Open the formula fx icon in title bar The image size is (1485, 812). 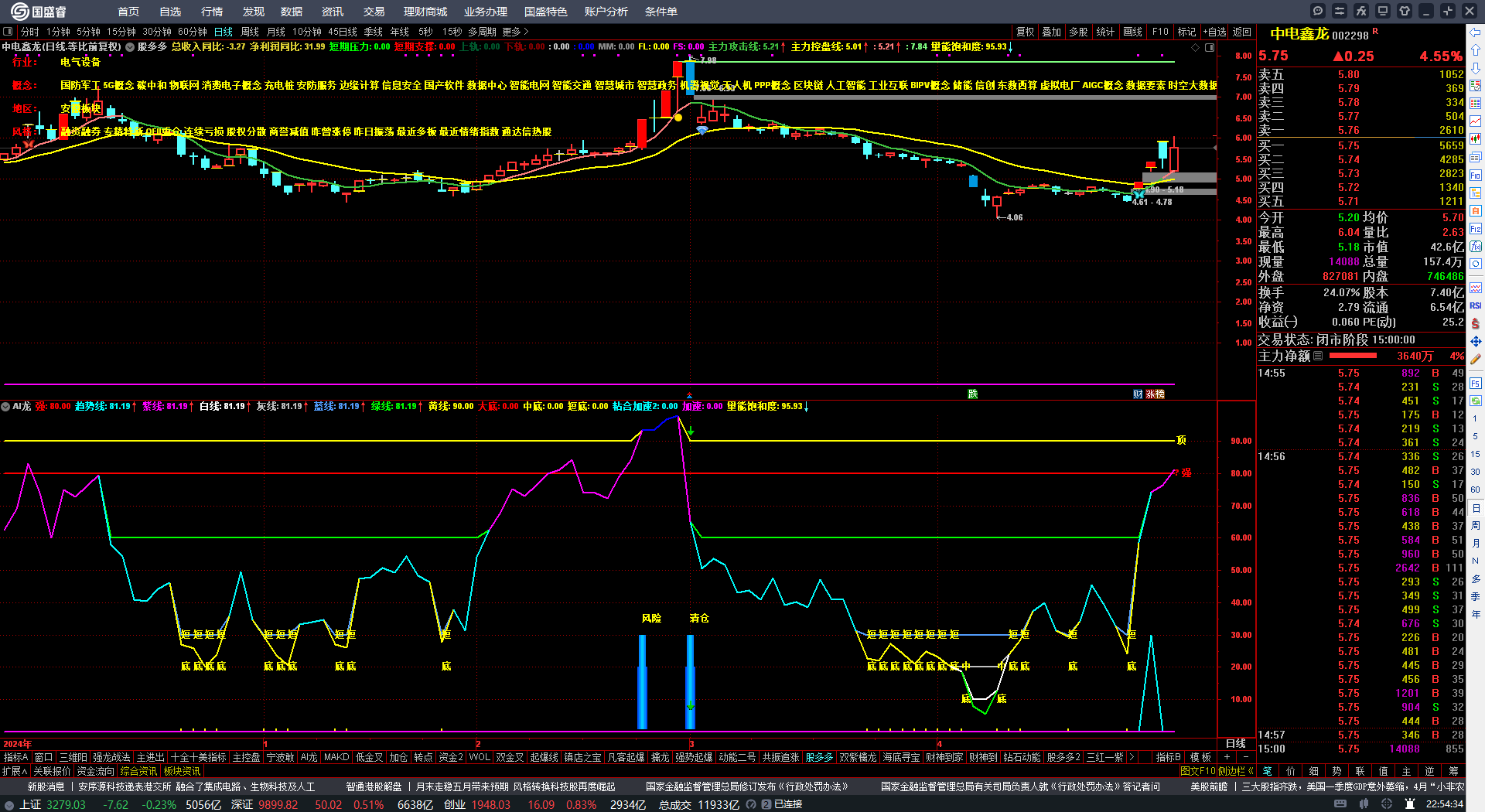pyautogui.click(x=1361, y=11)
